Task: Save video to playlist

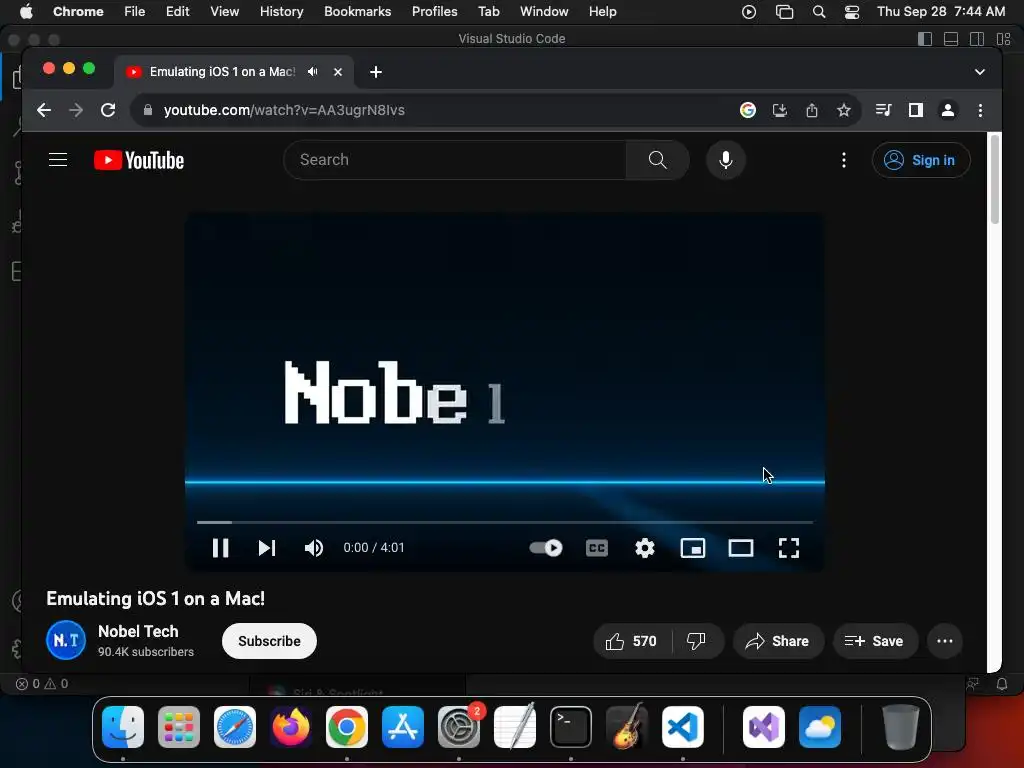Action: [x=874, y=641]
